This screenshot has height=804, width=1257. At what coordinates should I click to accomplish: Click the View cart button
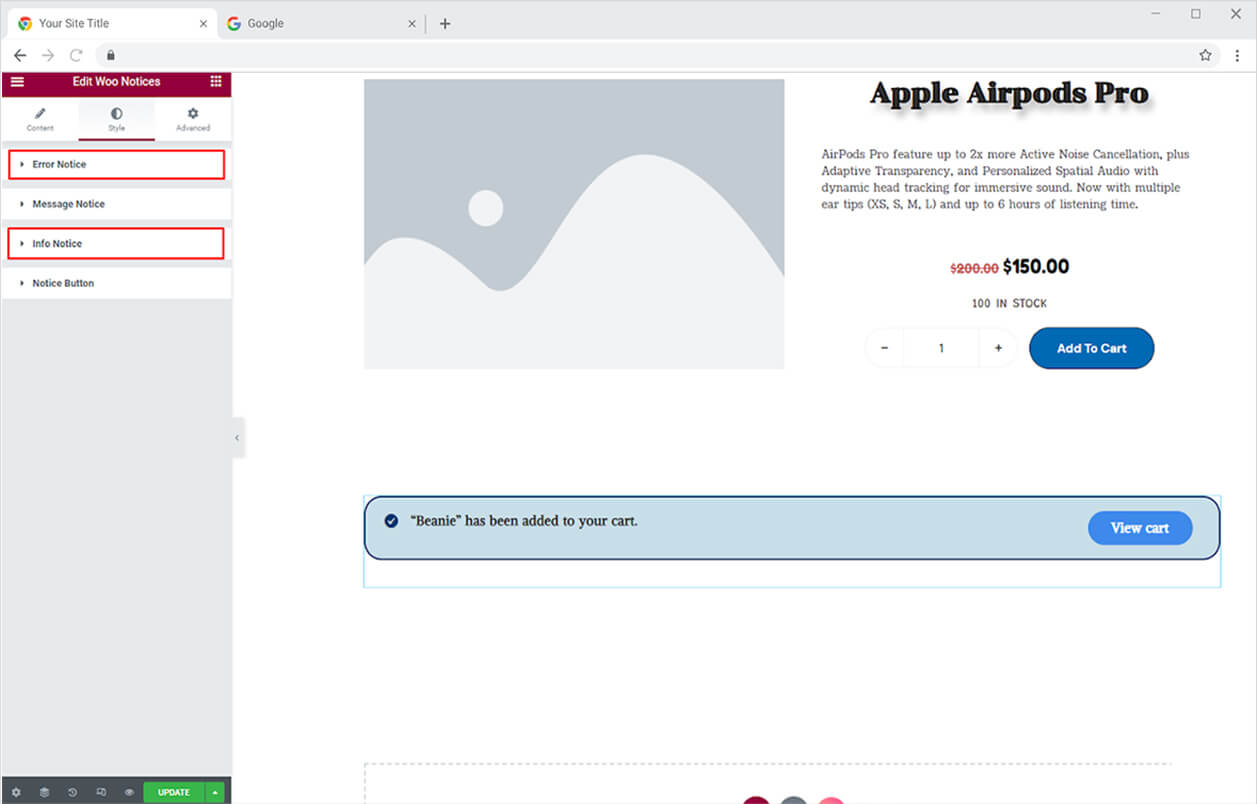(x=1139, y=528)
